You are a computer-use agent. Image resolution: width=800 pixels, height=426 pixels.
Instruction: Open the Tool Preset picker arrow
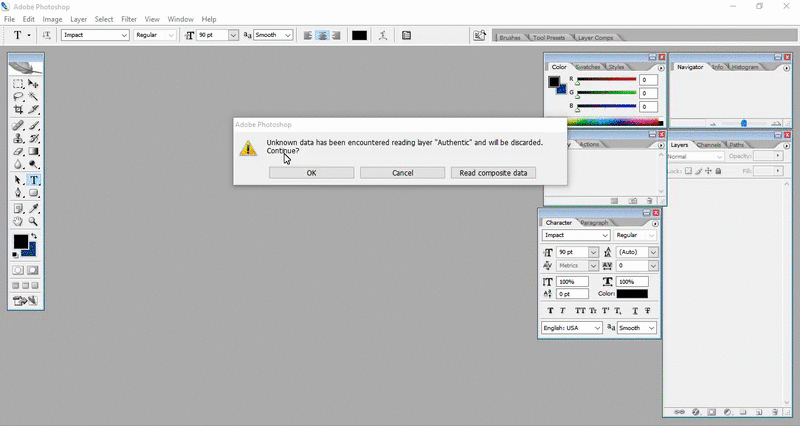click(x=29, y=35)
